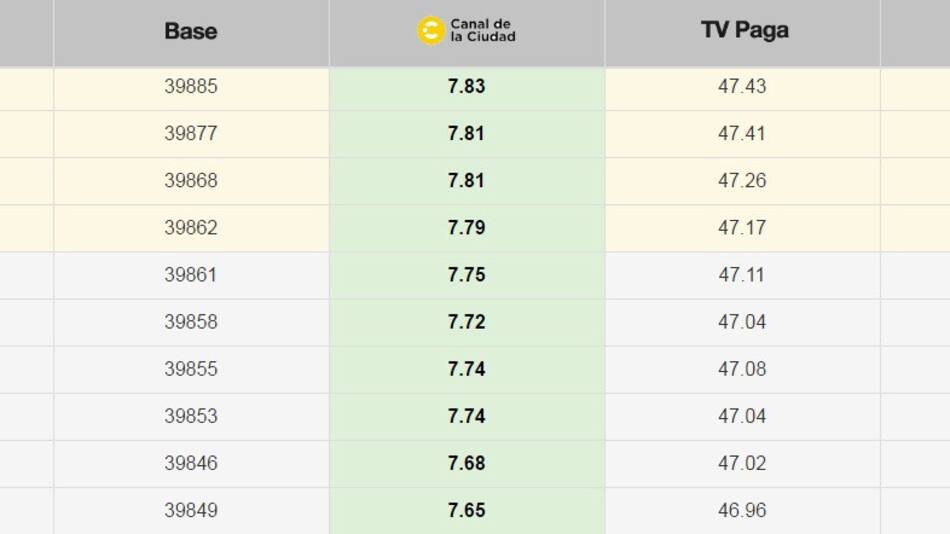Screen dimensions: 950x534
Task: Select the Base column header
Action: [191, 31]
